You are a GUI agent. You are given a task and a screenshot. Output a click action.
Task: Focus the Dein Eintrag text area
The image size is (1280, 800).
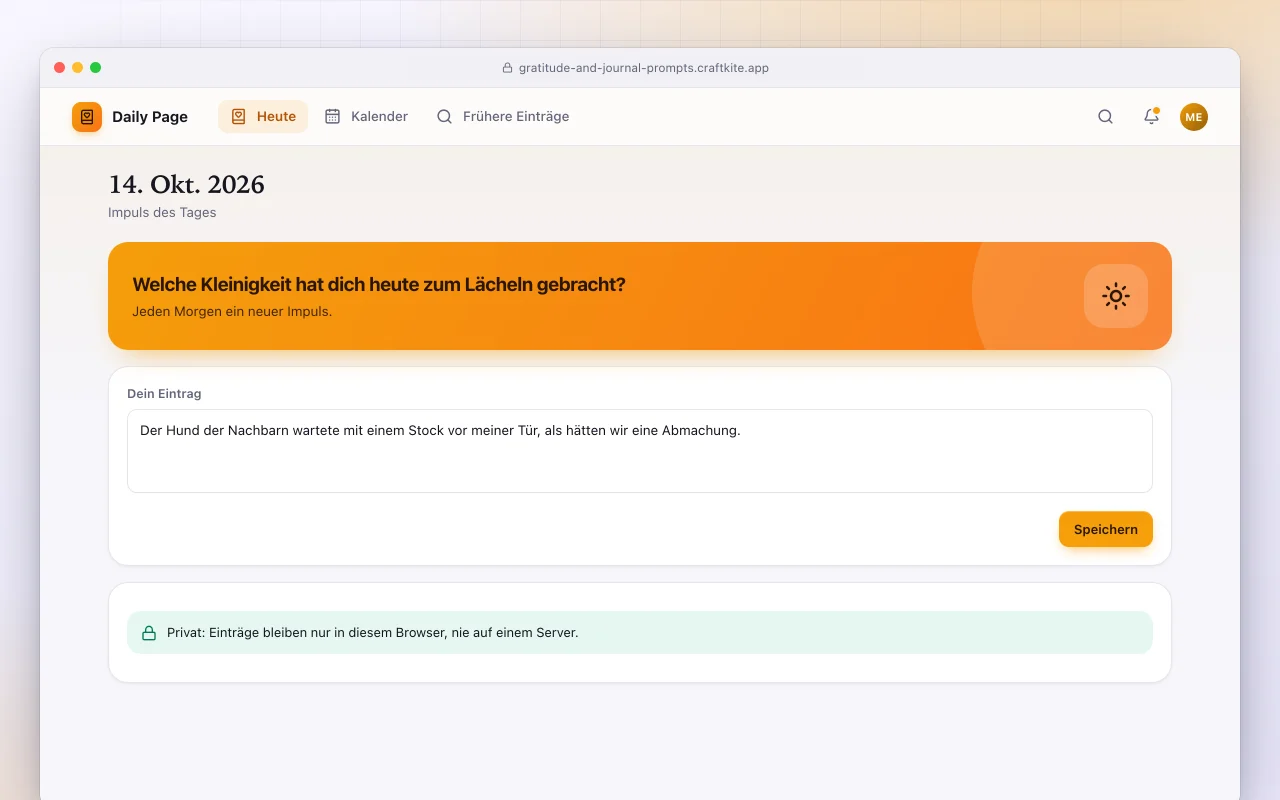coord(640,451)
